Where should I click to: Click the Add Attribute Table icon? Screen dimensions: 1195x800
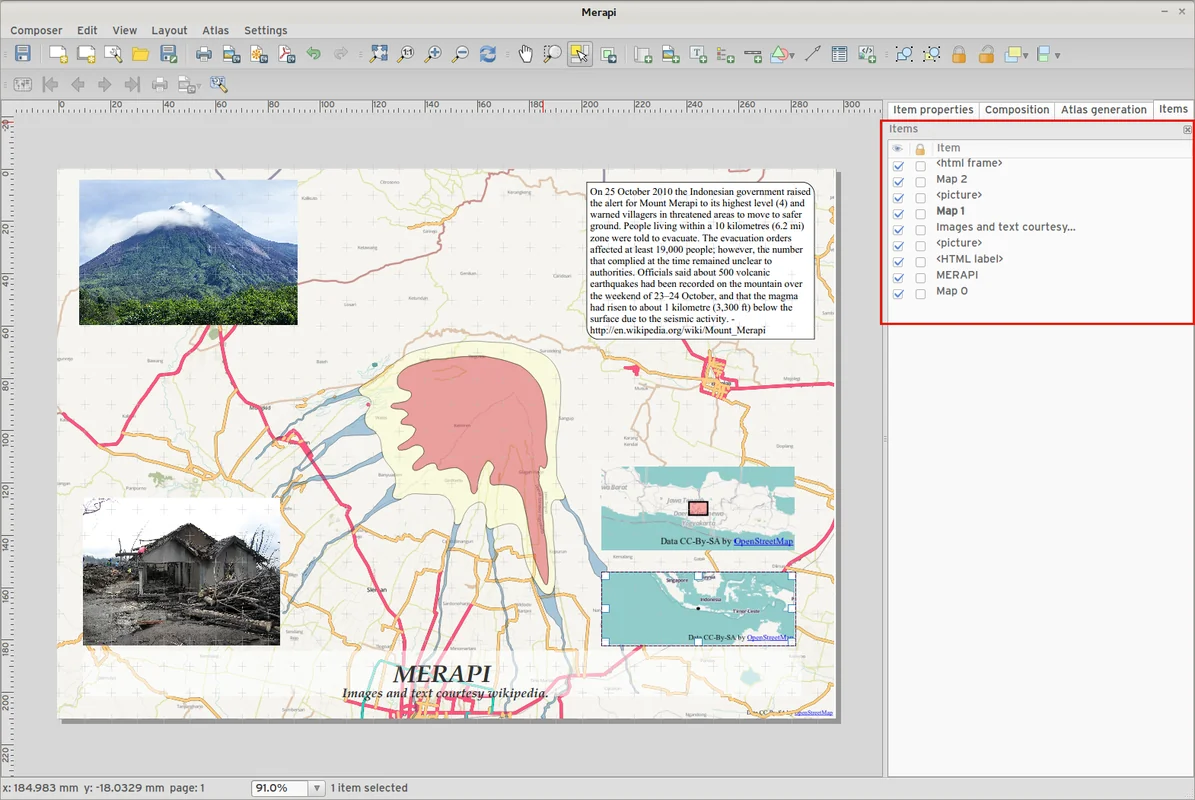tap(840, 54)
